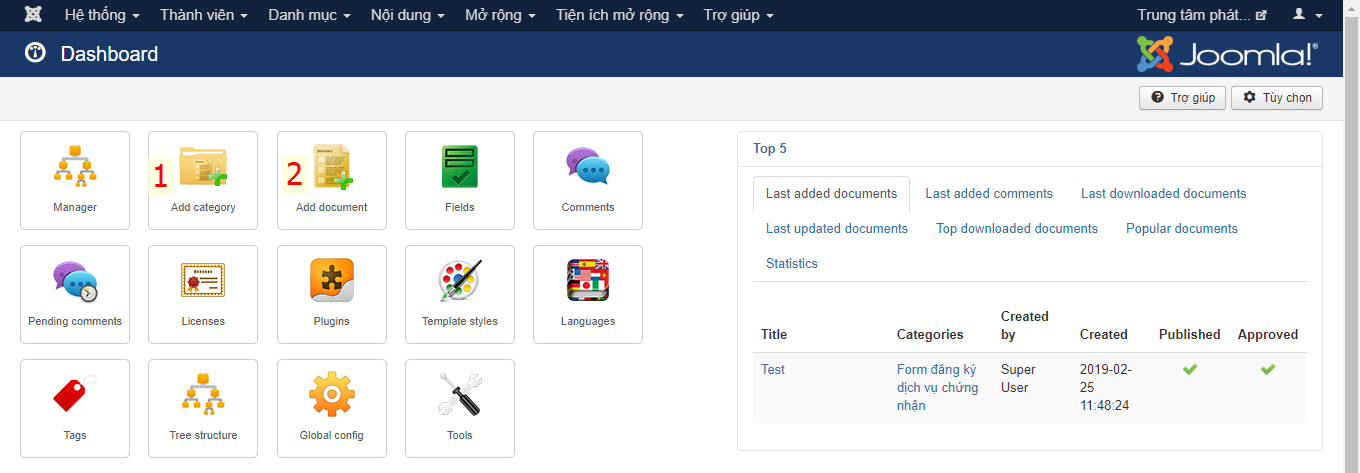Expand the Hệ thống menu
Screen dimensions: 1360x473
pos(102,16)
